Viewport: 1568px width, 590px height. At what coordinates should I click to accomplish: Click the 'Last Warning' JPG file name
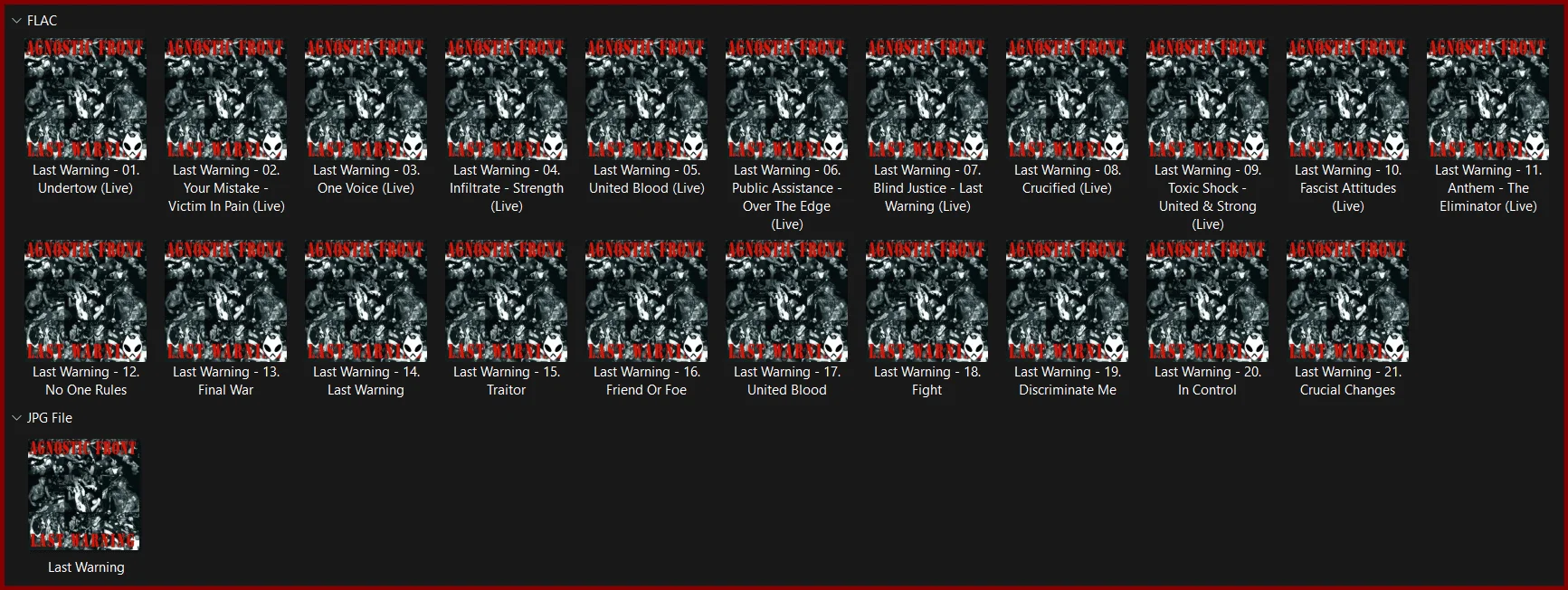(x=86, y=567)
